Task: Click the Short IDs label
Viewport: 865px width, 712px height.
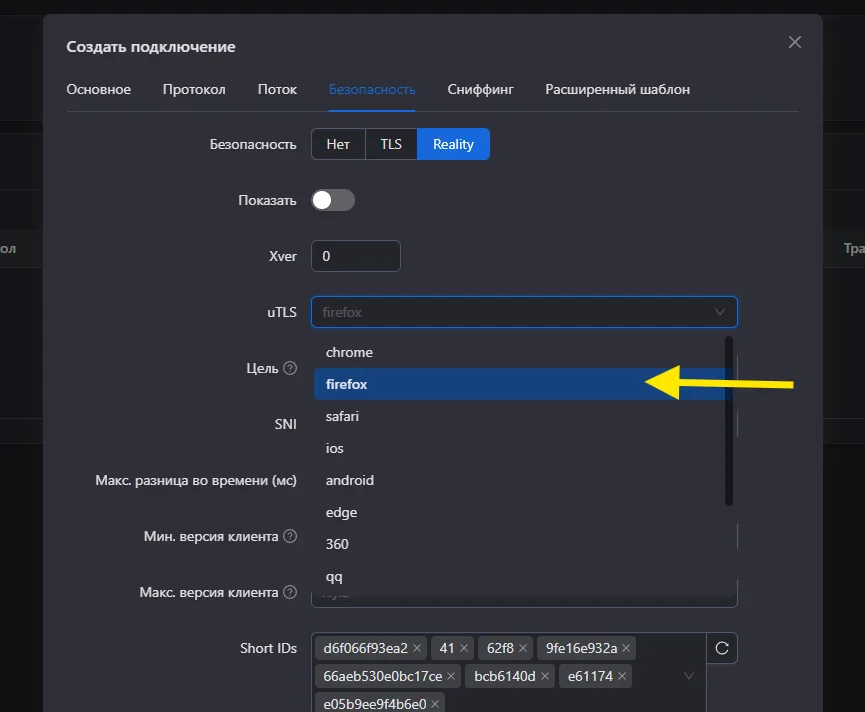Action: pos(268,648)
